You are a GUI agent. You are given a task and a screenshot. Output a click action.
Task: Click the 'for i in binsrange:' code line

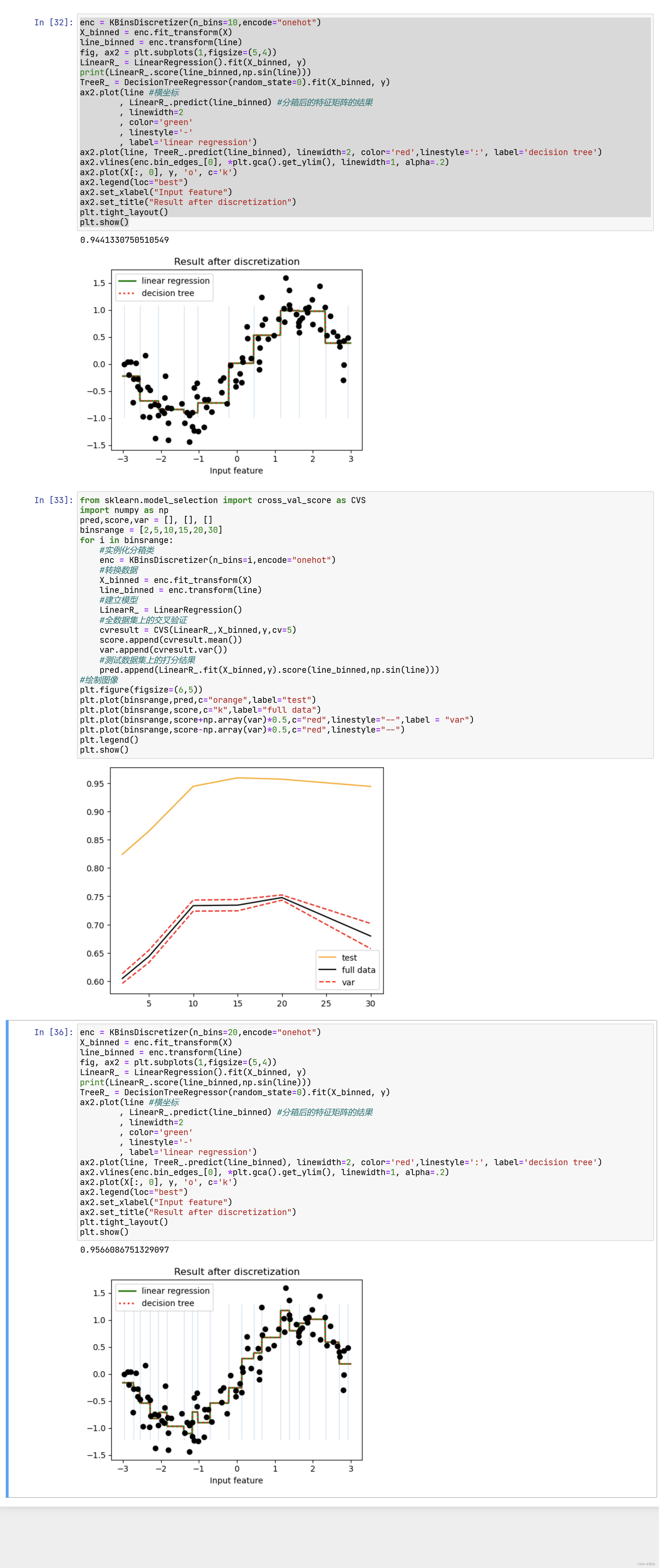(x=127, y=540)
